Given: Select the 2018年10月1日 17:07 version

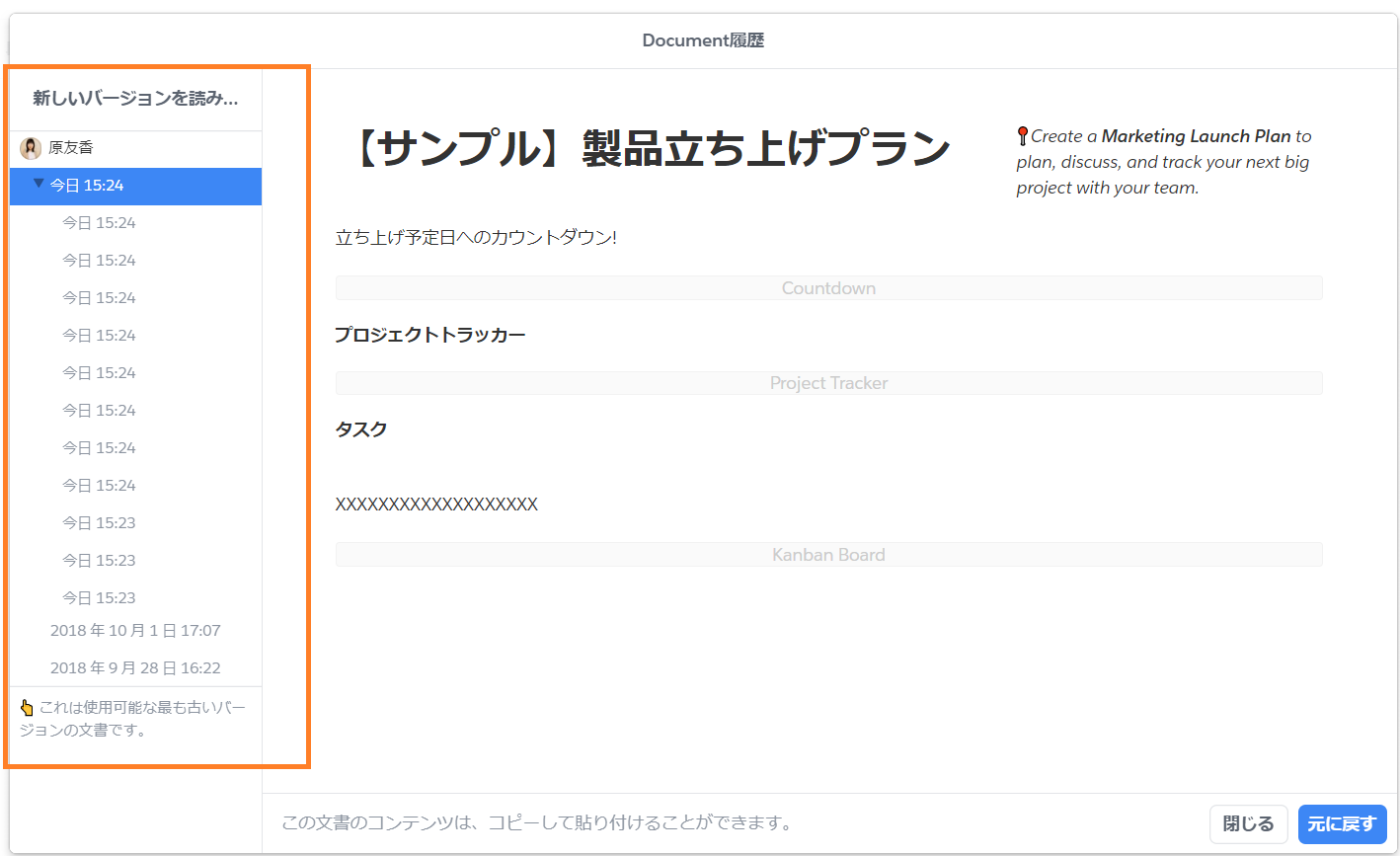Looking at the screenshot, I should [135, 631].
